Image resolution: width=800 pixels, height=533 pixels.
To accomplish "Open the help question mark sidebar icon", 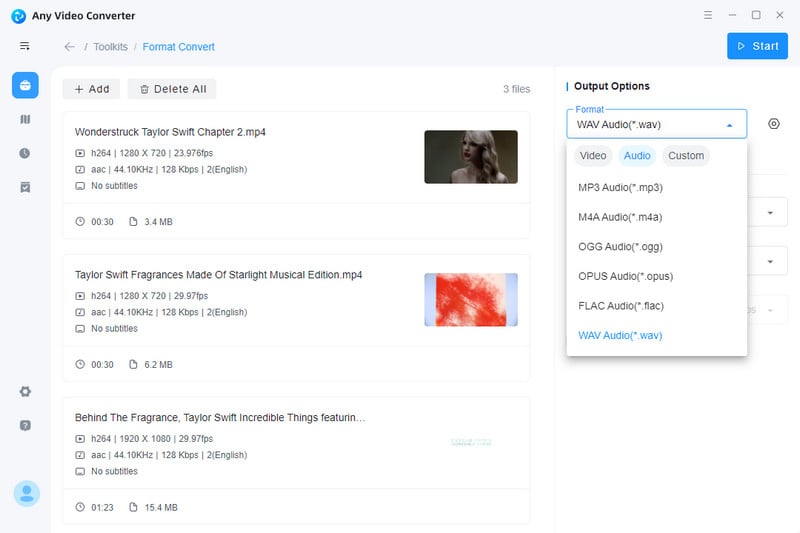I will (25, 425).
